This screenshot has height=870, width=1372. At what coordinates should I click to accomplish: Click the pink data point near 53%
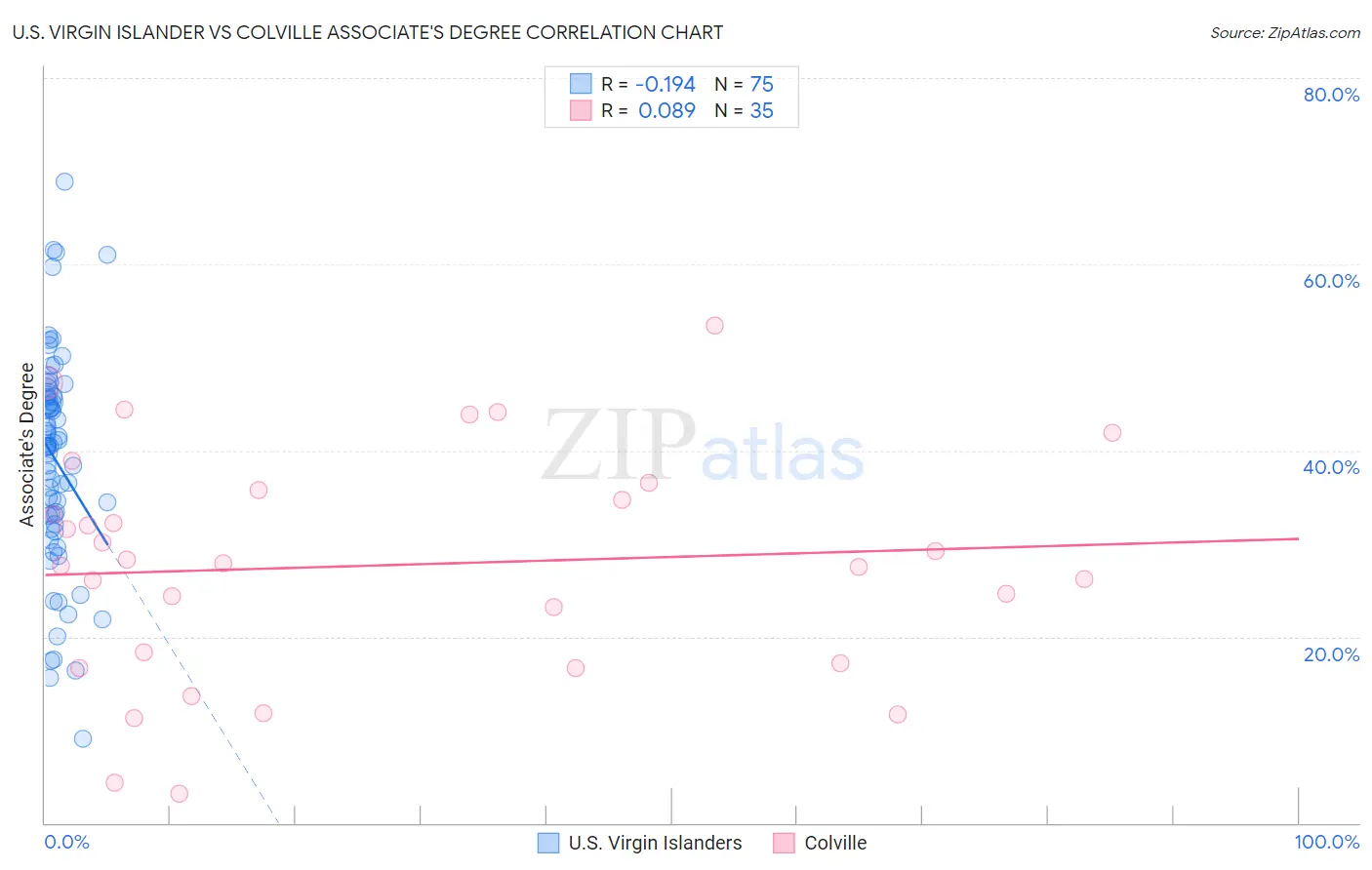714,326
